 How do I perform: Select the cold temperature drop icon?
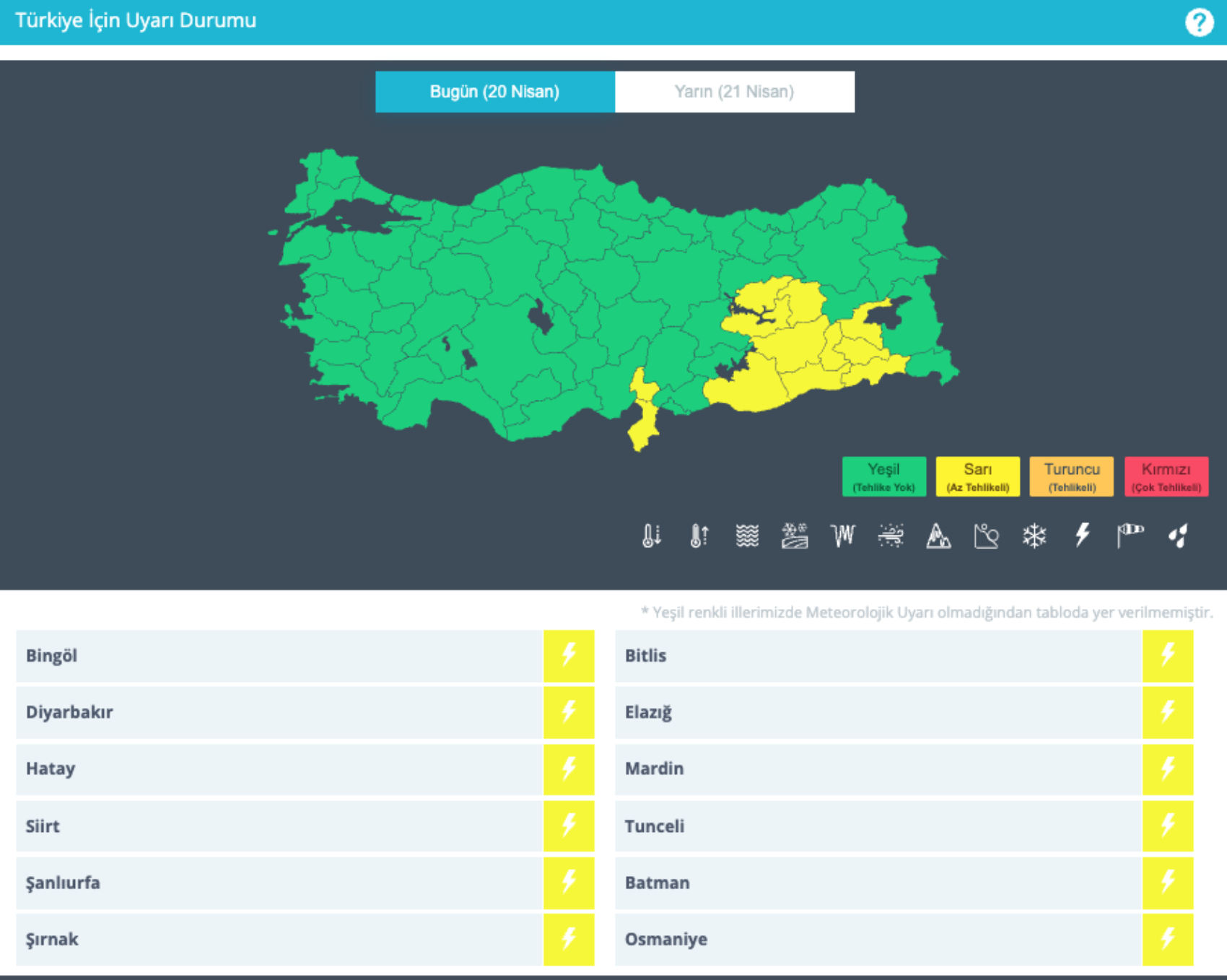click(651, 535)
